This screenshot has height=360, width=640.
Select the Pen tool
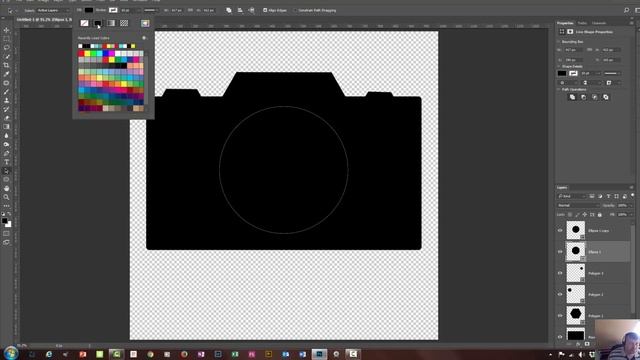click(7, 153)
